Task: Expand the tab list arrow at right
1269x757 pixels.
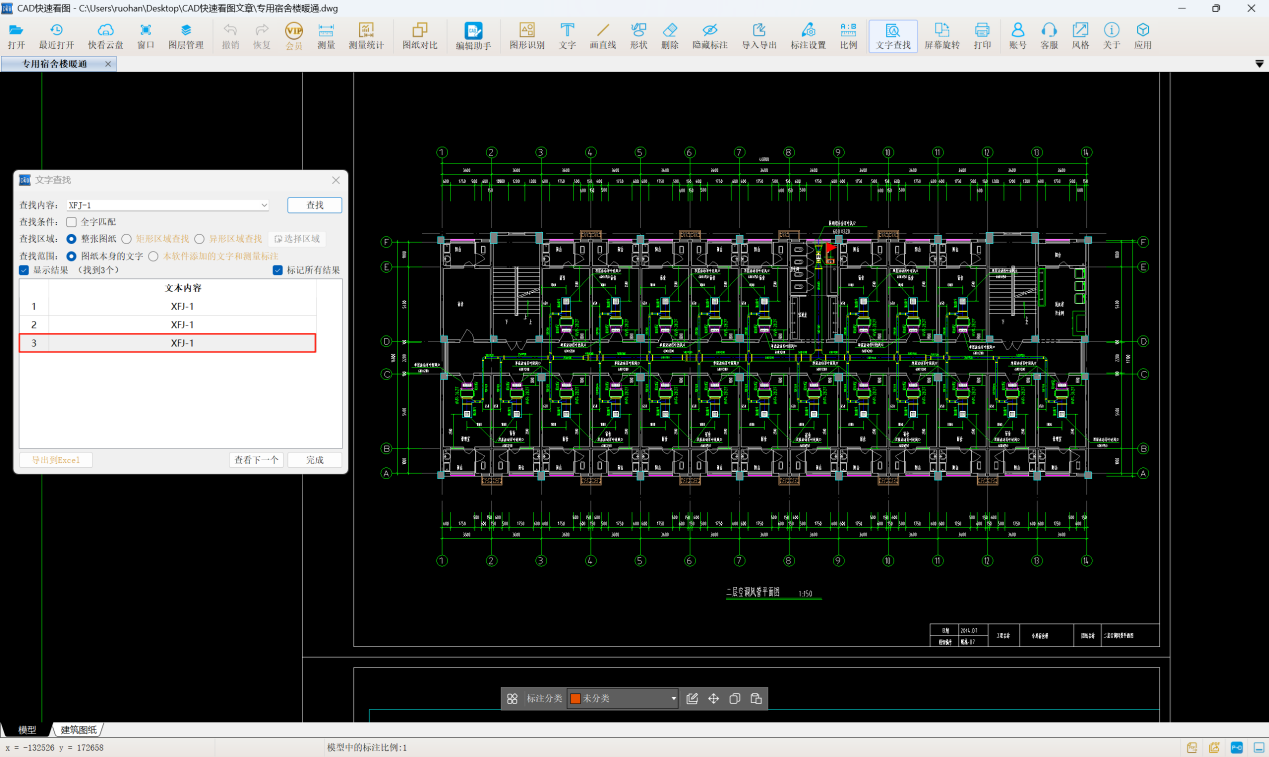Action: 1259,64
